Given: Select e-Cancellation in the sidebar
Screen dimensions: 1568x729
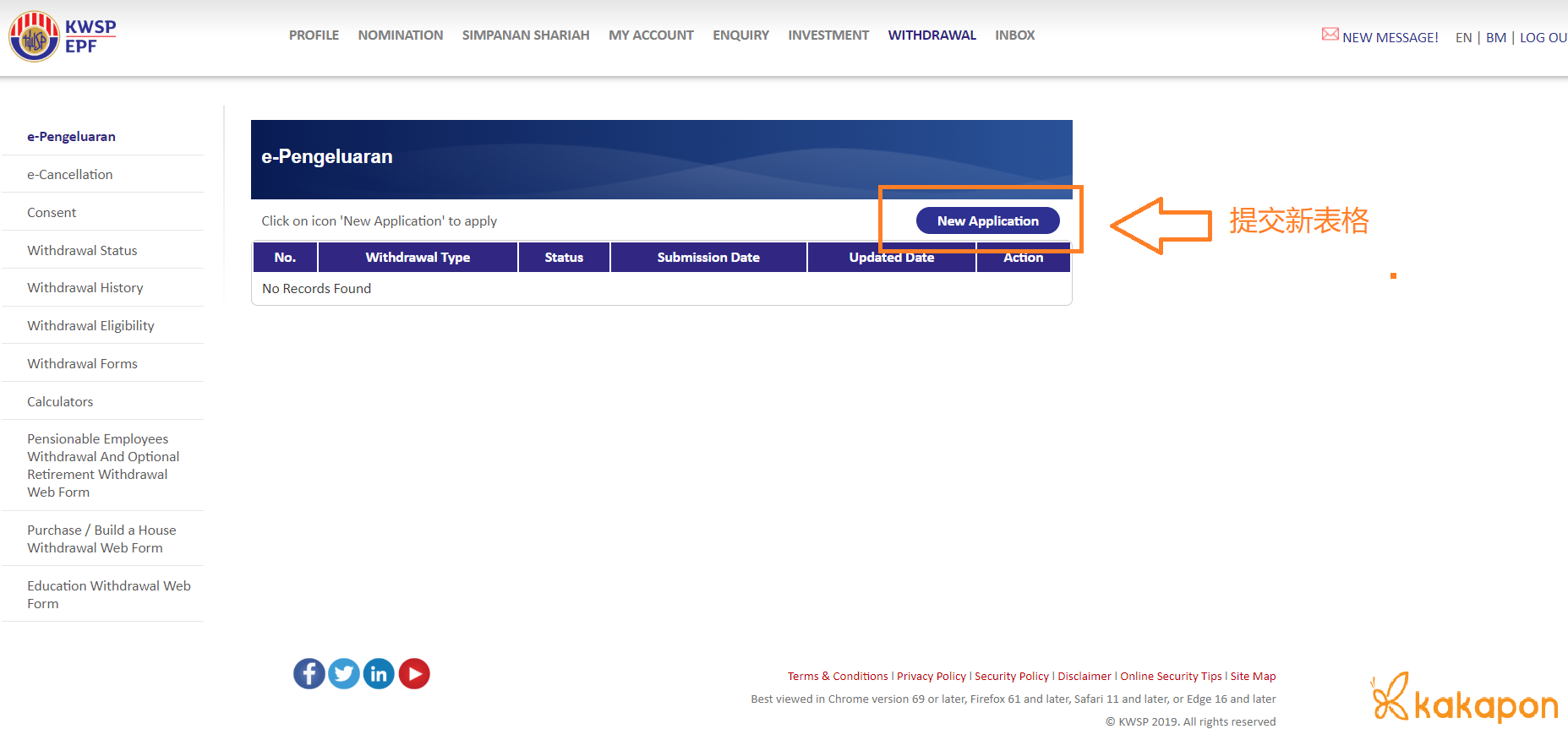Looking at the screenshot, I should [x=70, y=175].
